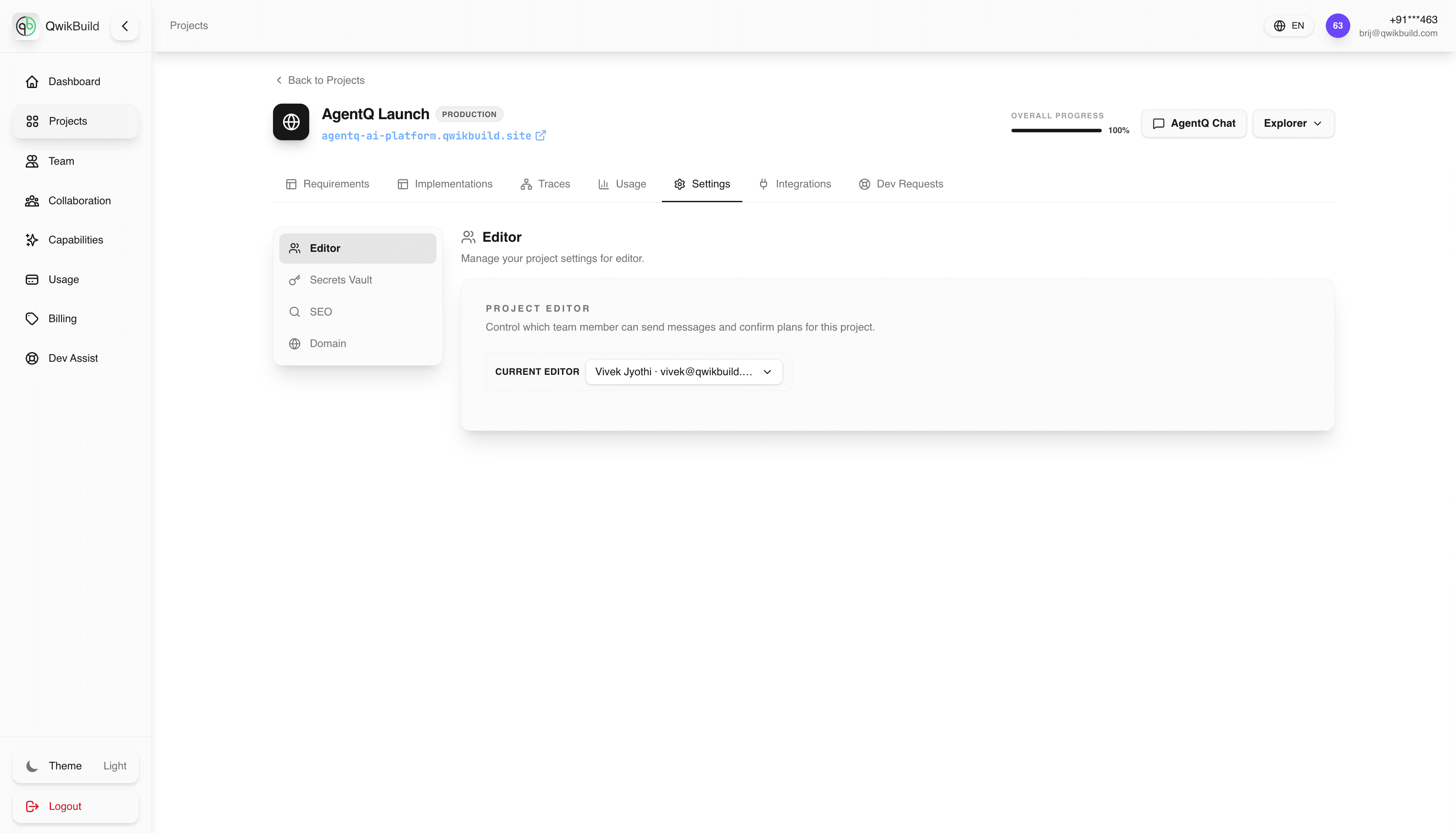Click the Domain globe icon

click(295, 344)
